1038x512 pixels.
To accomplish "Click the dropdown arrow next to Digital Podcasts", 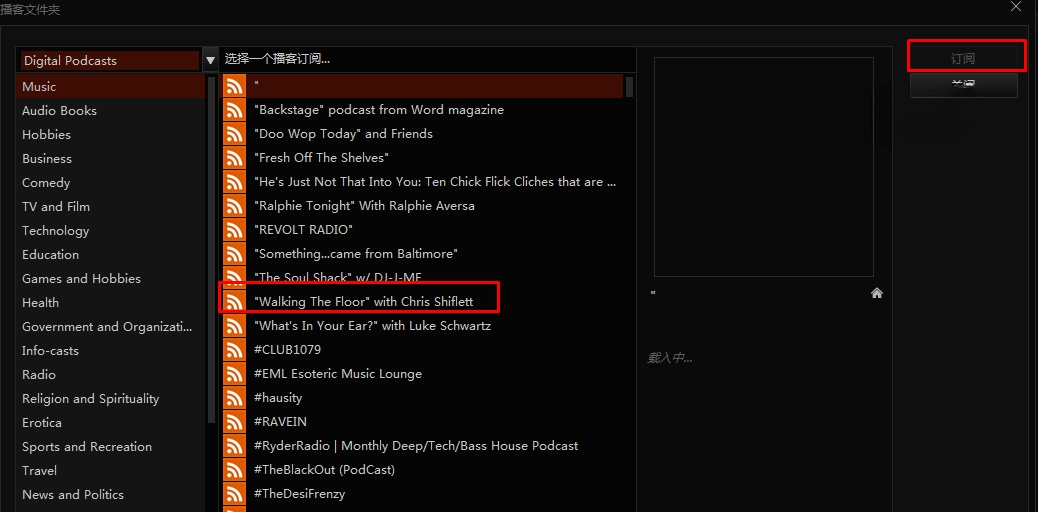I will tap(211, 60).
